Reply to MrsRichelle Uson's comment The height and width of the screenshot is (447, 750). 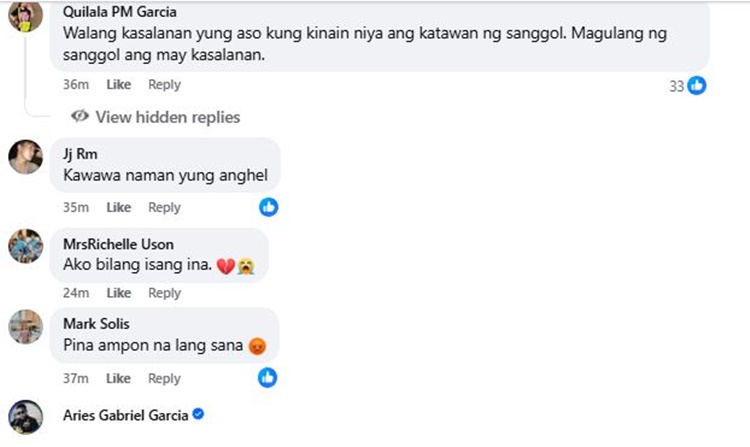[x=165, y=293]
